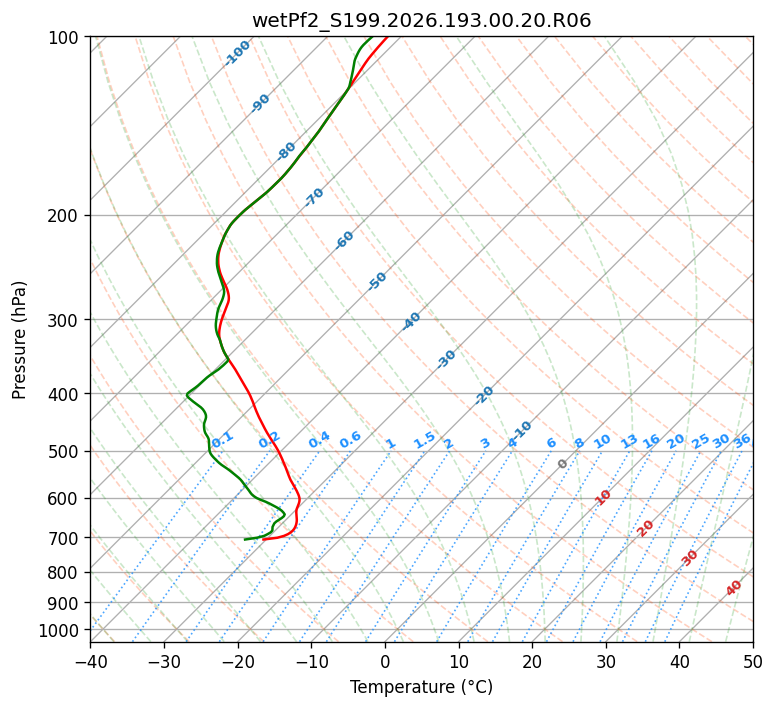This screenshot has height=708, width=775.
Task: Click the red temperature curve at 600 hPa
Action: [299, 498]
